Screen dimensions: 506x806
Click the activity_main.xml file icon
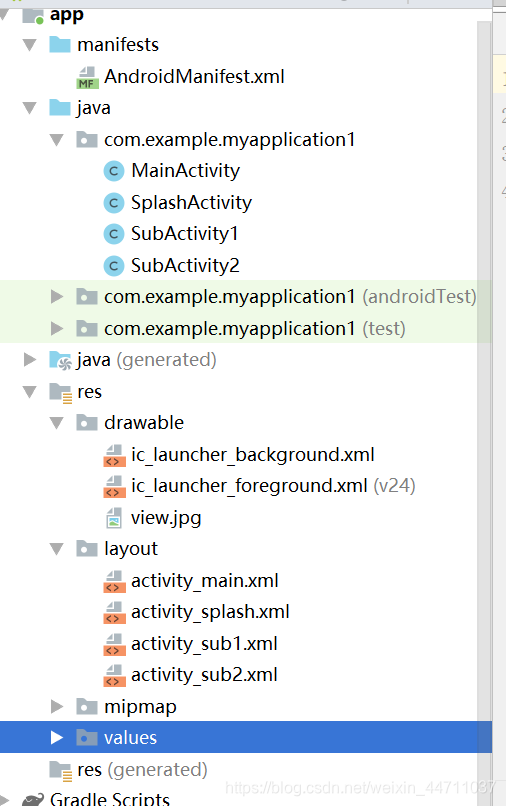pos(114,582)
